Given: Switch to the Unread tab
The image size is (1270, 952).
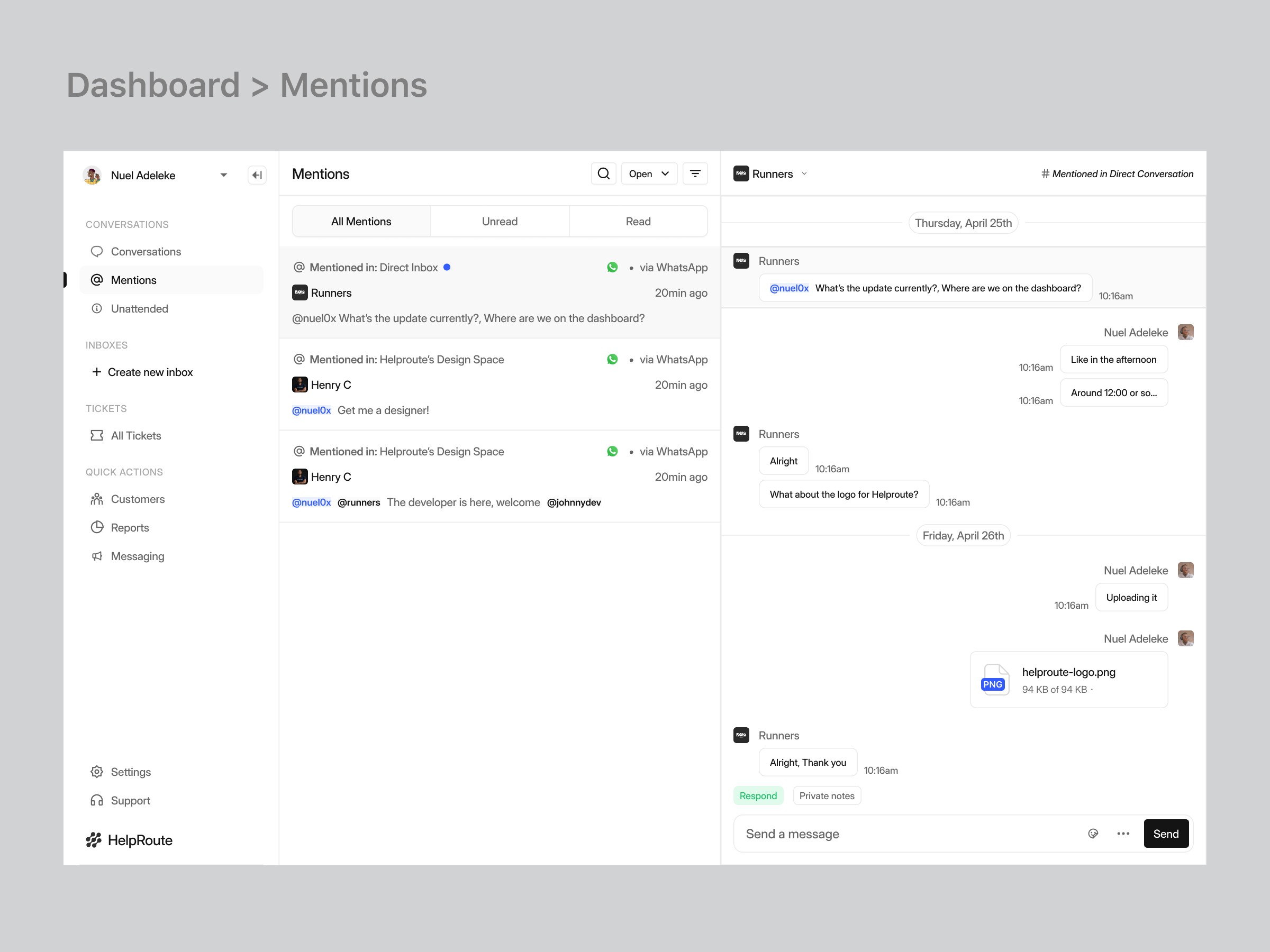Looking at the screenshot, I should click(x=499, y=222).
